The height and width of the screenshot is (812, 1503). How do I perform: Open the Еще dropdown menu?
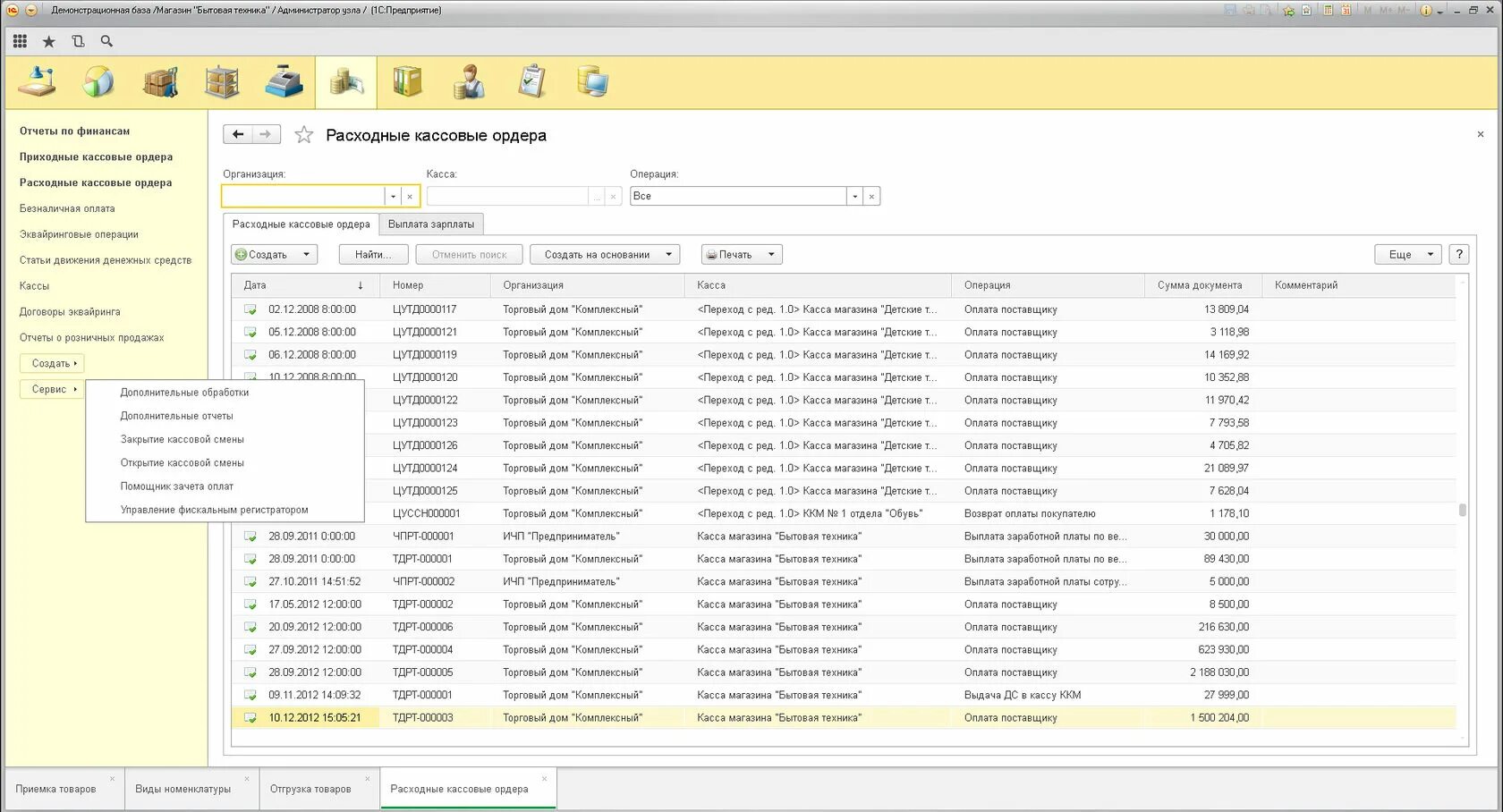click(x=1408, y=255)
